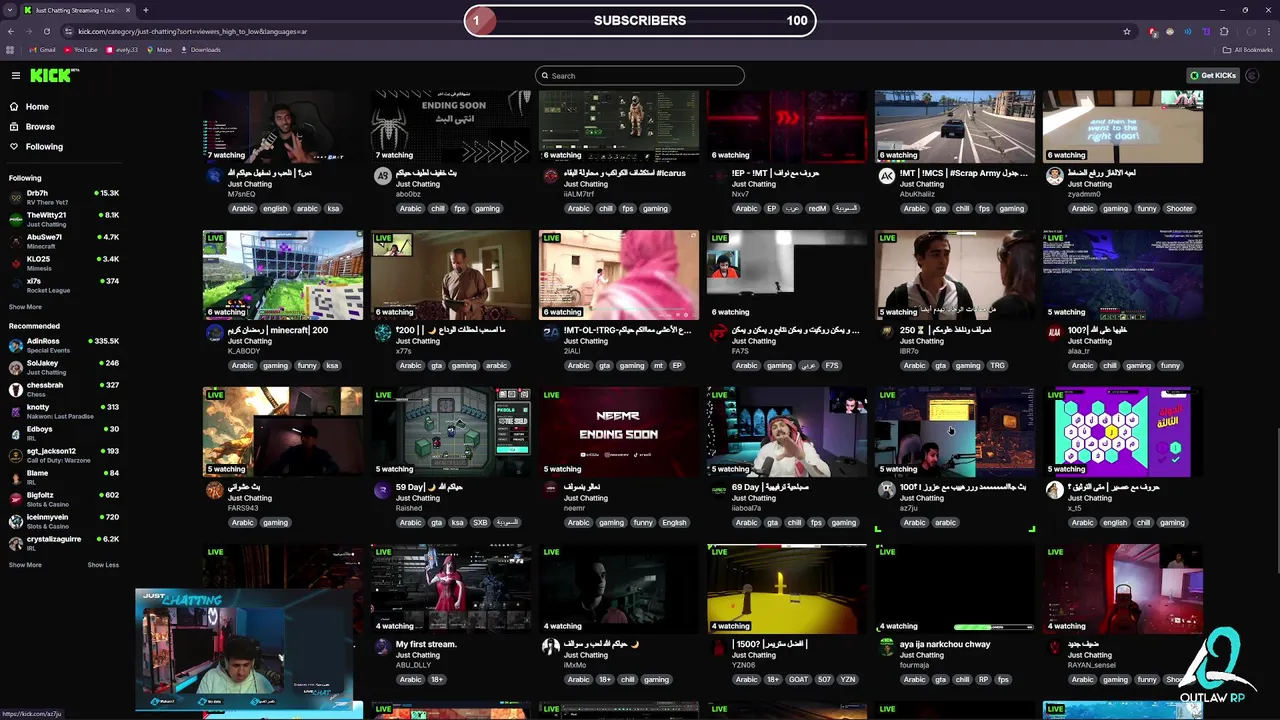The image size is (1280, 720).
Task: Open the Downloads bookmark
Action: coord(200,50)
